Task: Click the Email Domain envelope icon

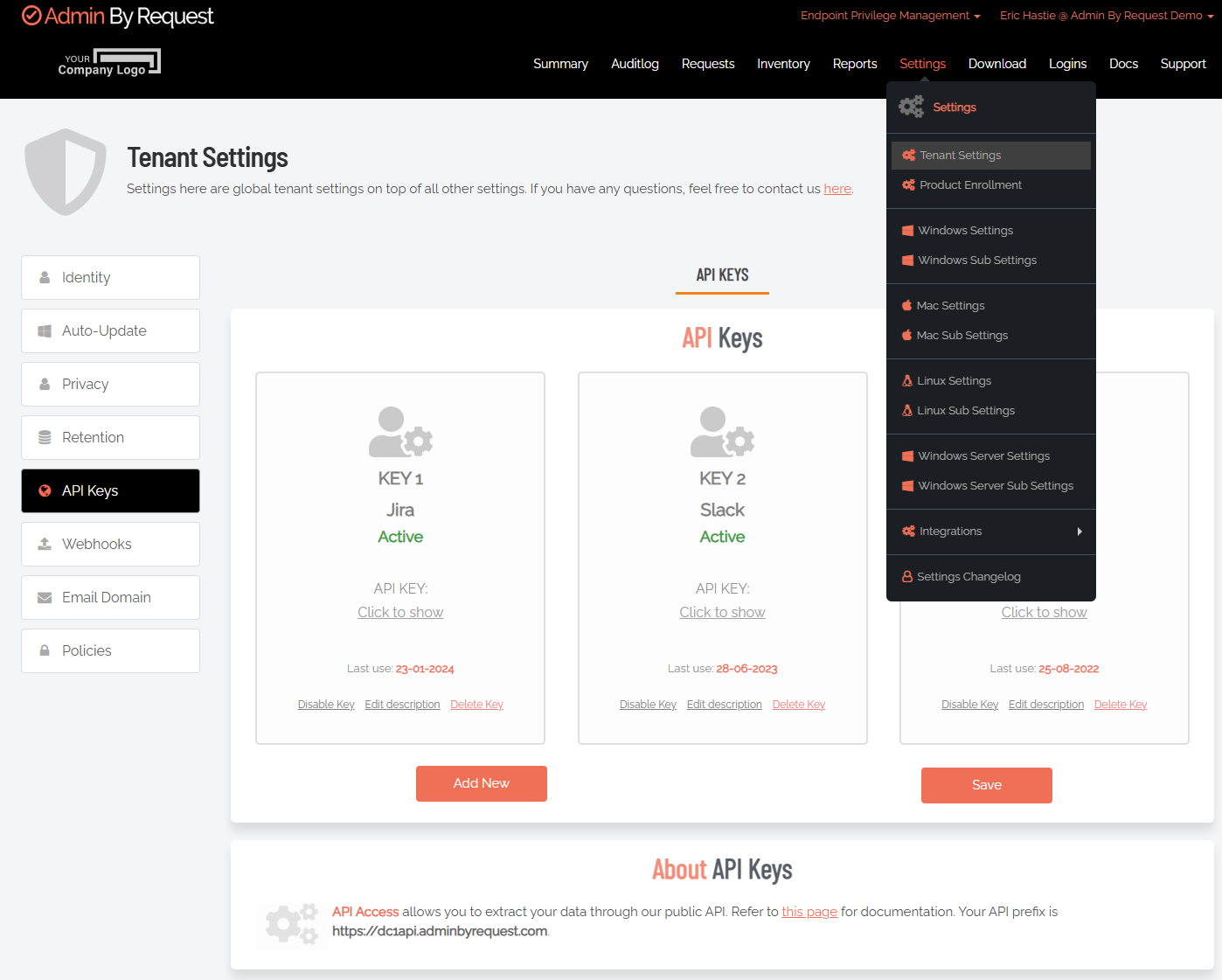Action: pyautogui.click(x=45, y=598)
